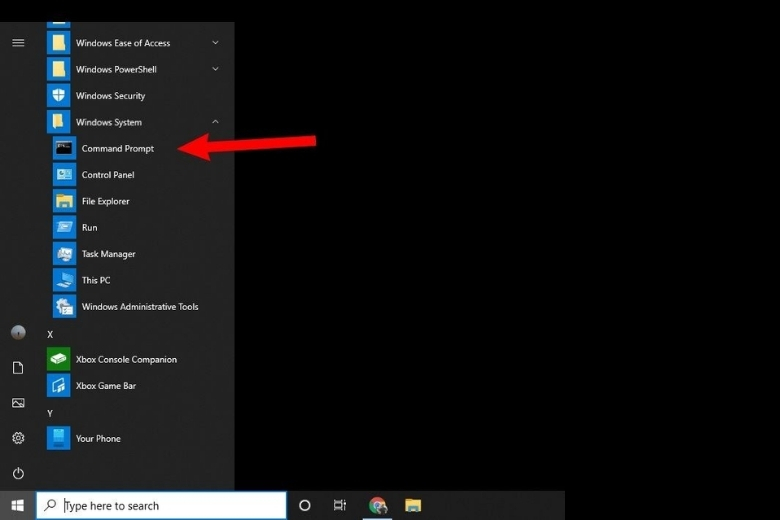The height and width of the screenshot is (520, 780).
Task: Jump to letter Y section header
Action: (x=50, y=413)
